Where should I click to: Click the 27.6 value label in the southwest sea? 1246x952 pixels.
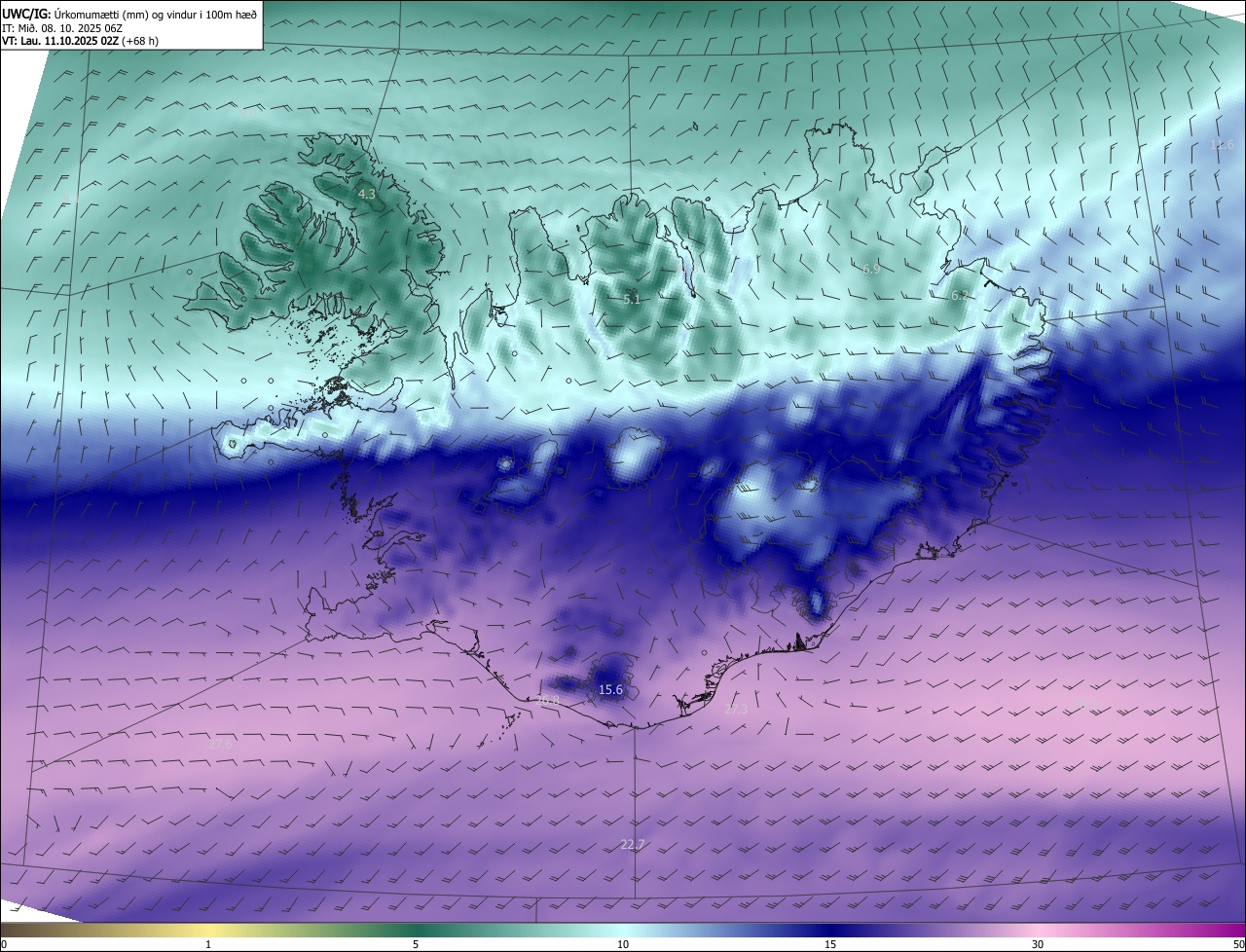pos(221,744)
